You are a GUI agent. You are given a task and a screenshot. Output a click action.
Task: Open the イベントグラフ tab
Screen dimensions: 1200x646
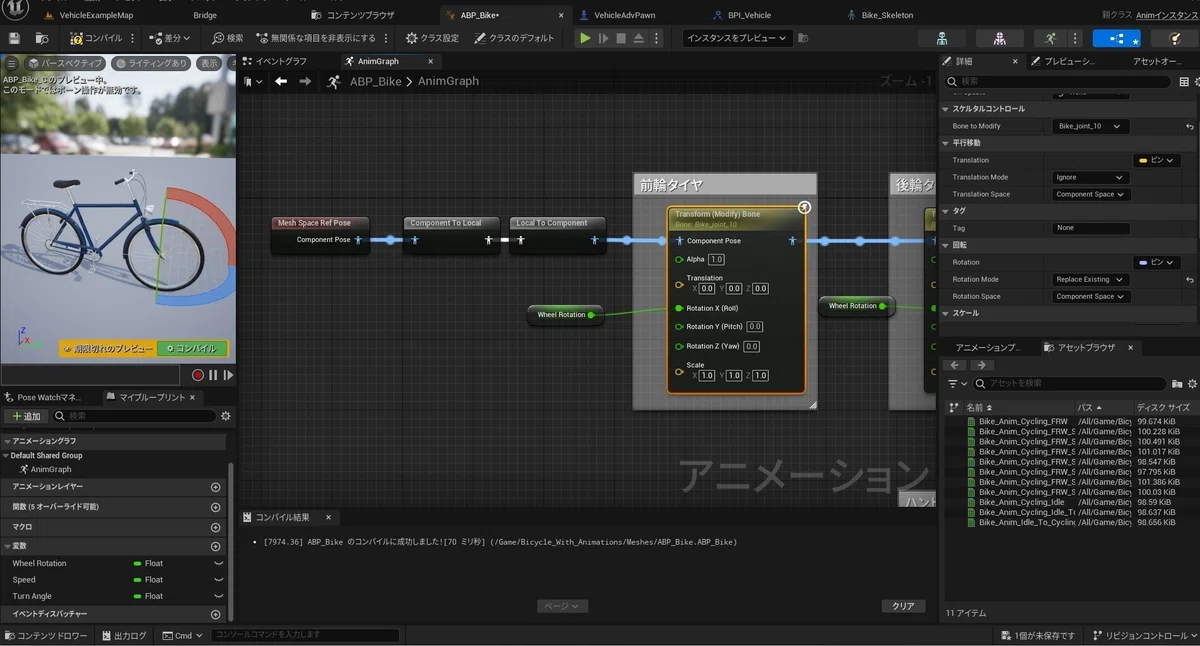click(x=276, y=61)
